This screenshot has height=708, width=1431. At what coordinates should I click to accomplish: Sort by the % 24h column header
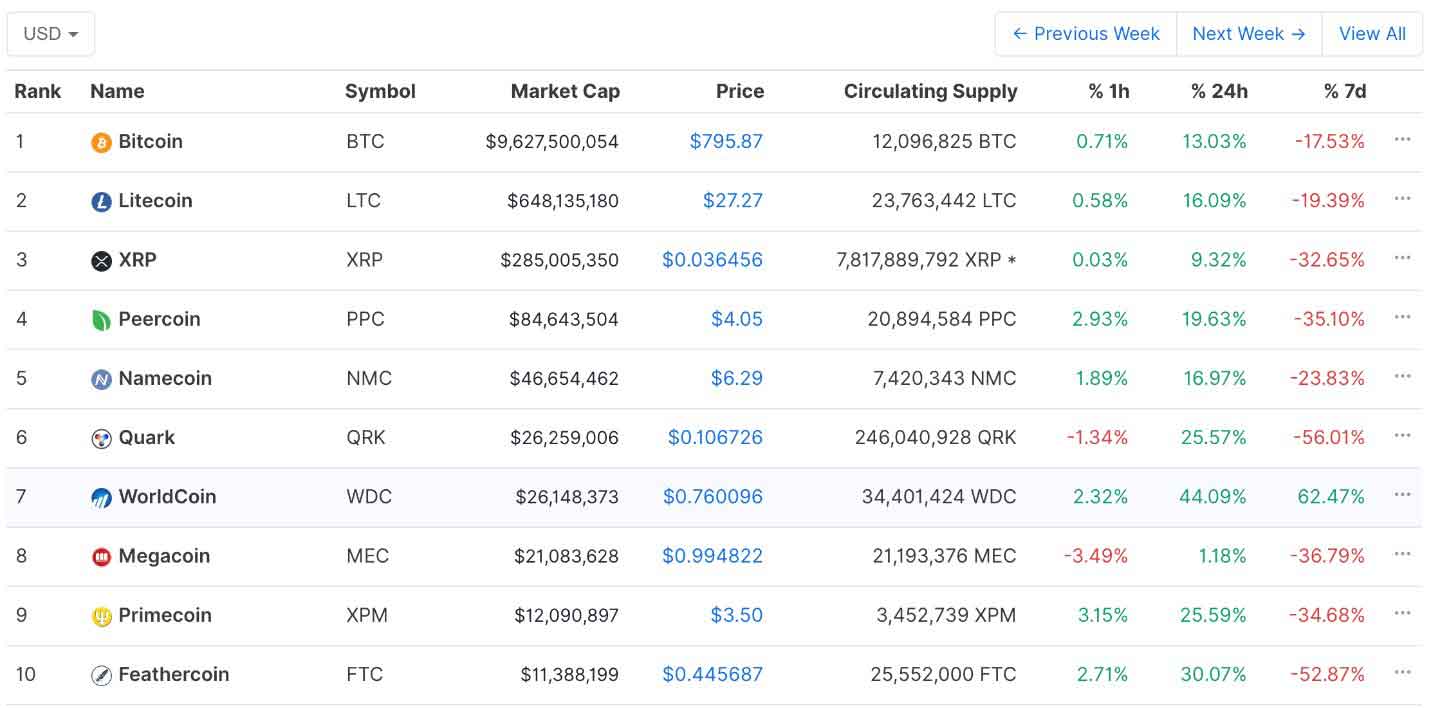(x=1219, y=91)
